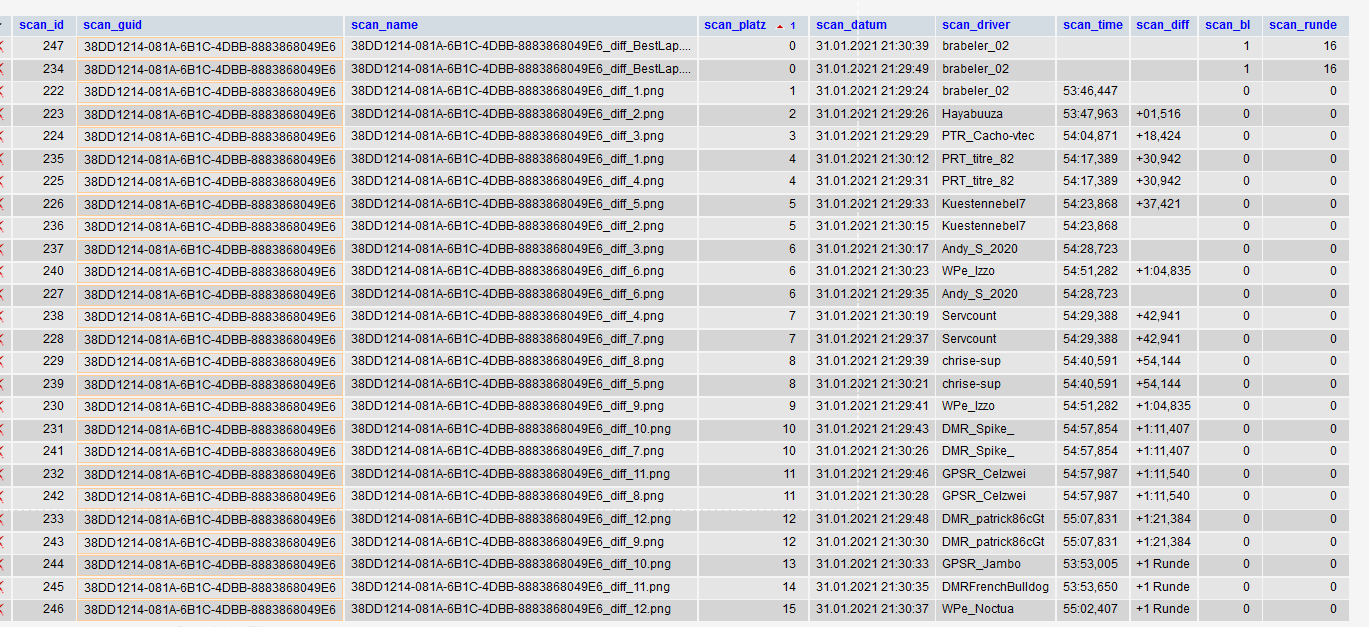Click the red delete icon for row 247
The width and height of the screenshot is (1369, 627).
[2, 46]
